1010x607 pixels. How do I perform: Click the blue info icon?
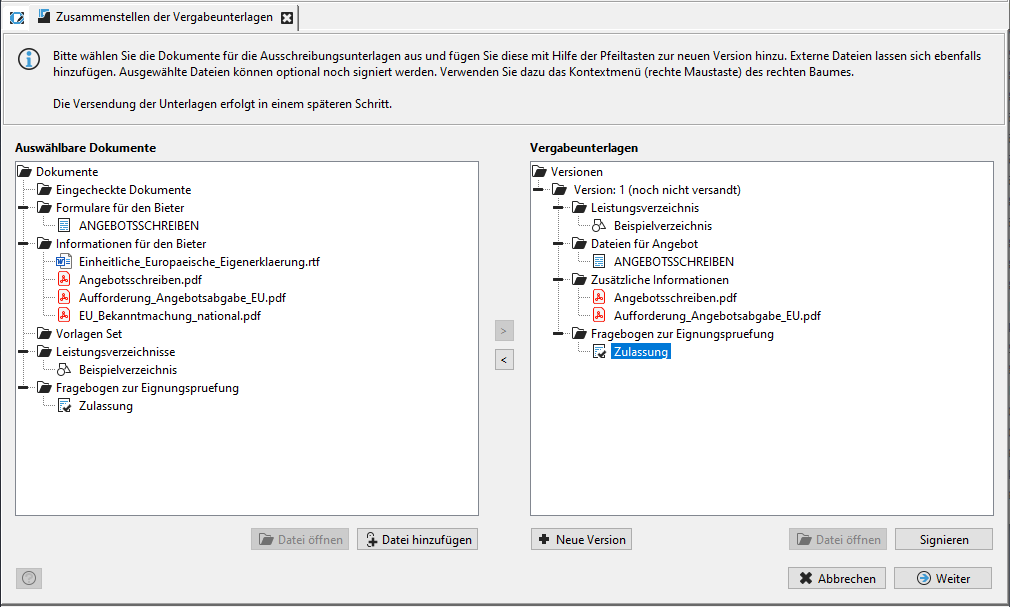(29, 59)
